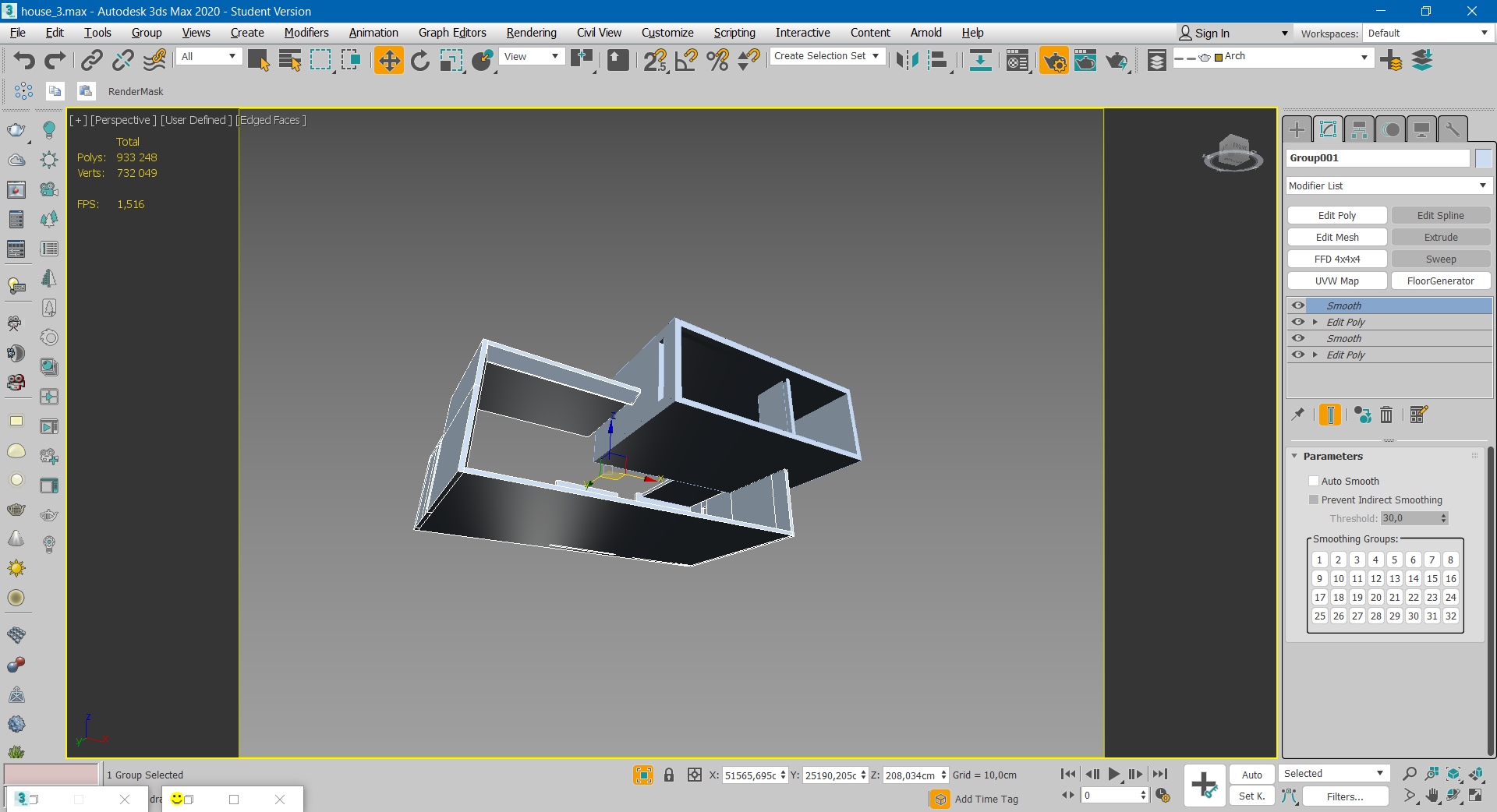The height and width of the screenshot is (812, 1497).
Task: Click the Undo arrow icon
Action: (24, 60)
